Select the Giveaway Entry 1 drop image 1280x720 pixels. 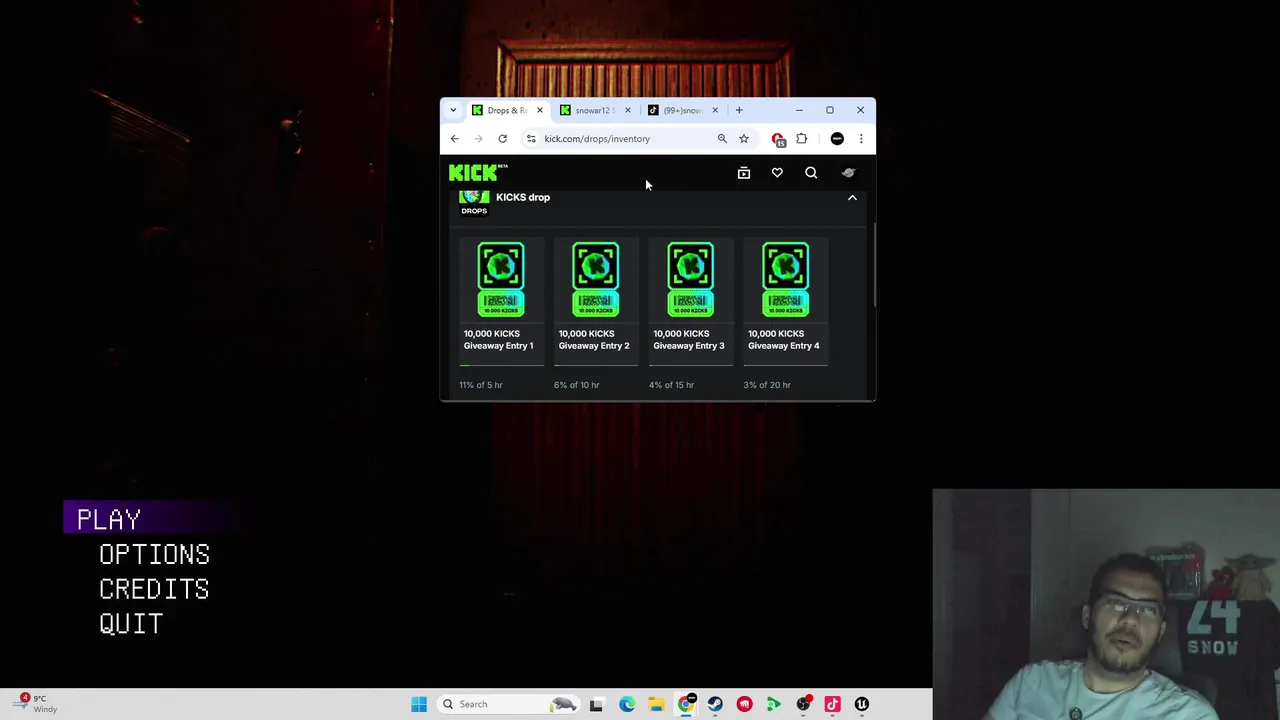(501, 279)
